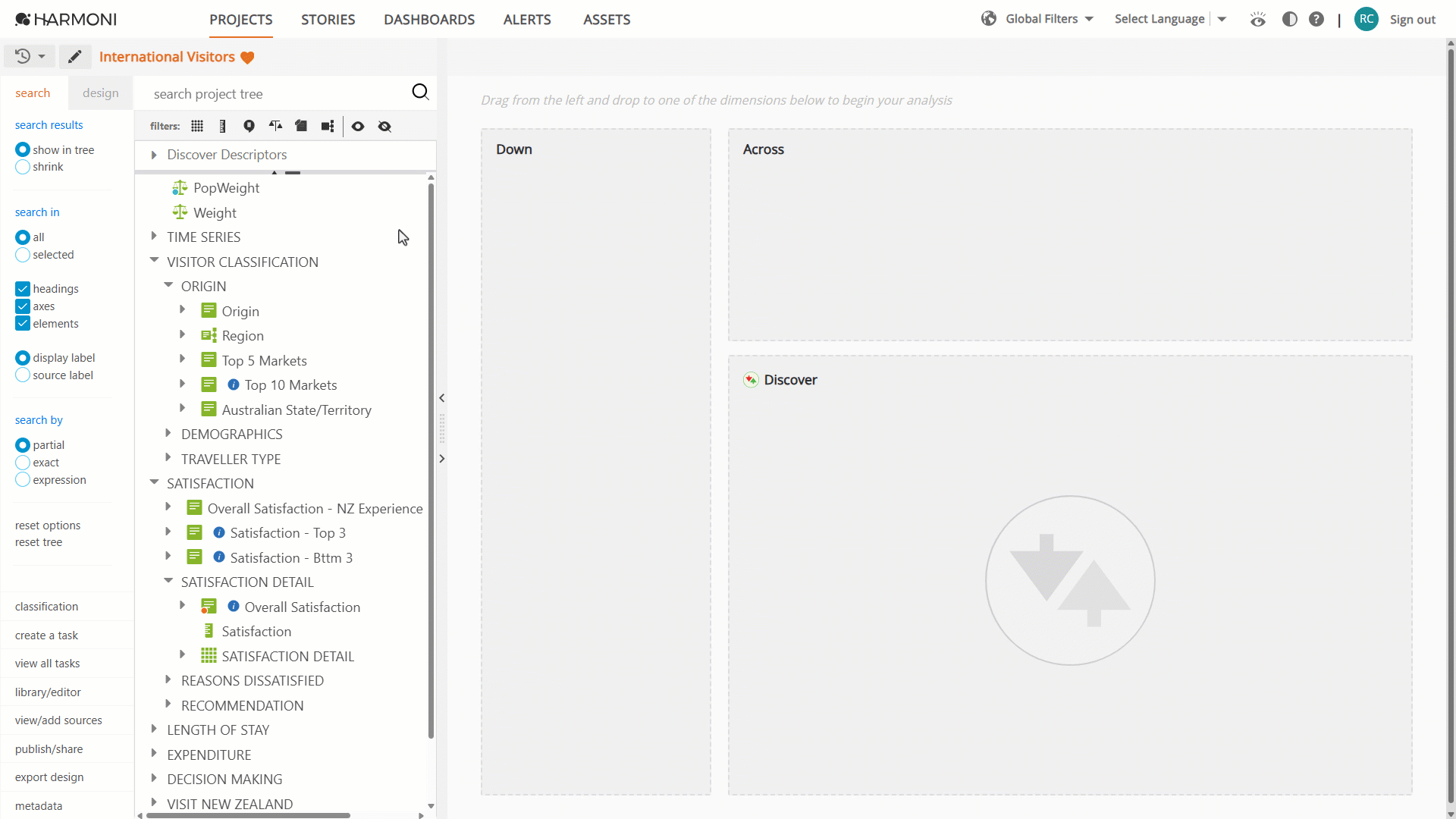The height and width of the screenshot is (819, 1456).
Task: Open 'create a task' option
Action: 46,635
